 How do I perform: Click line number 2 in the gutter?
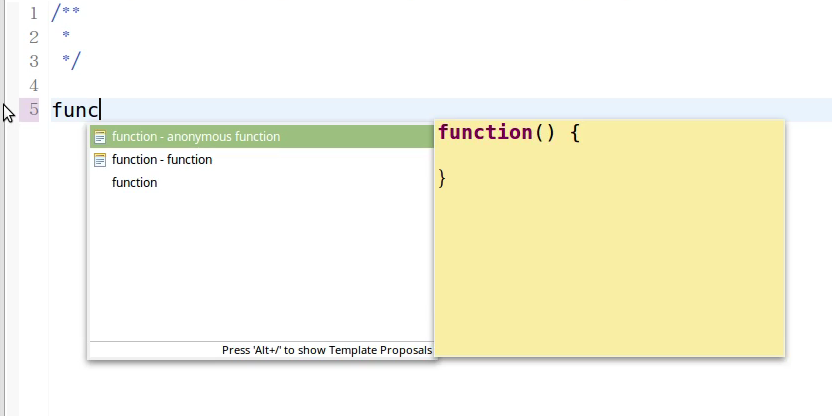(34, 38)
